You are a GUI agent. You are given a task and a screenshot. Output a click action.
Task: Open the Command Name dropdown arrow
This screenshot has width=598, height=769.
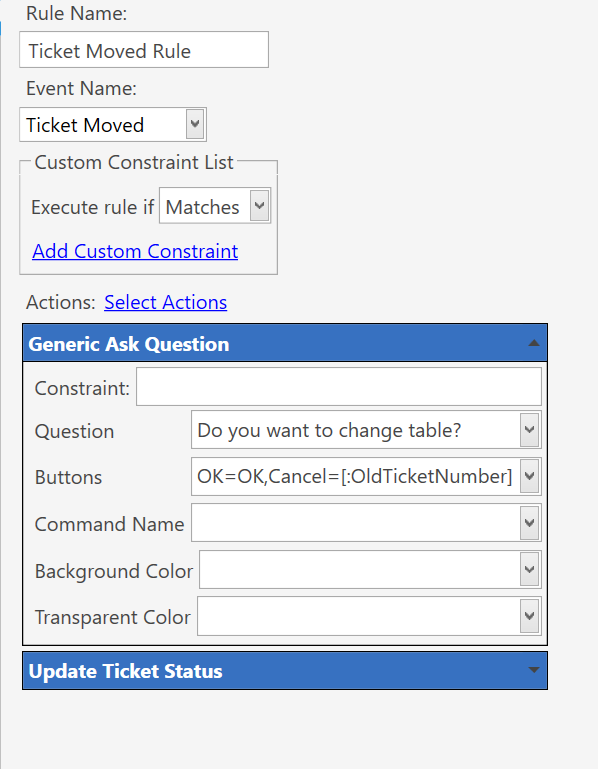pyautogui.click(x=529, y=523)
